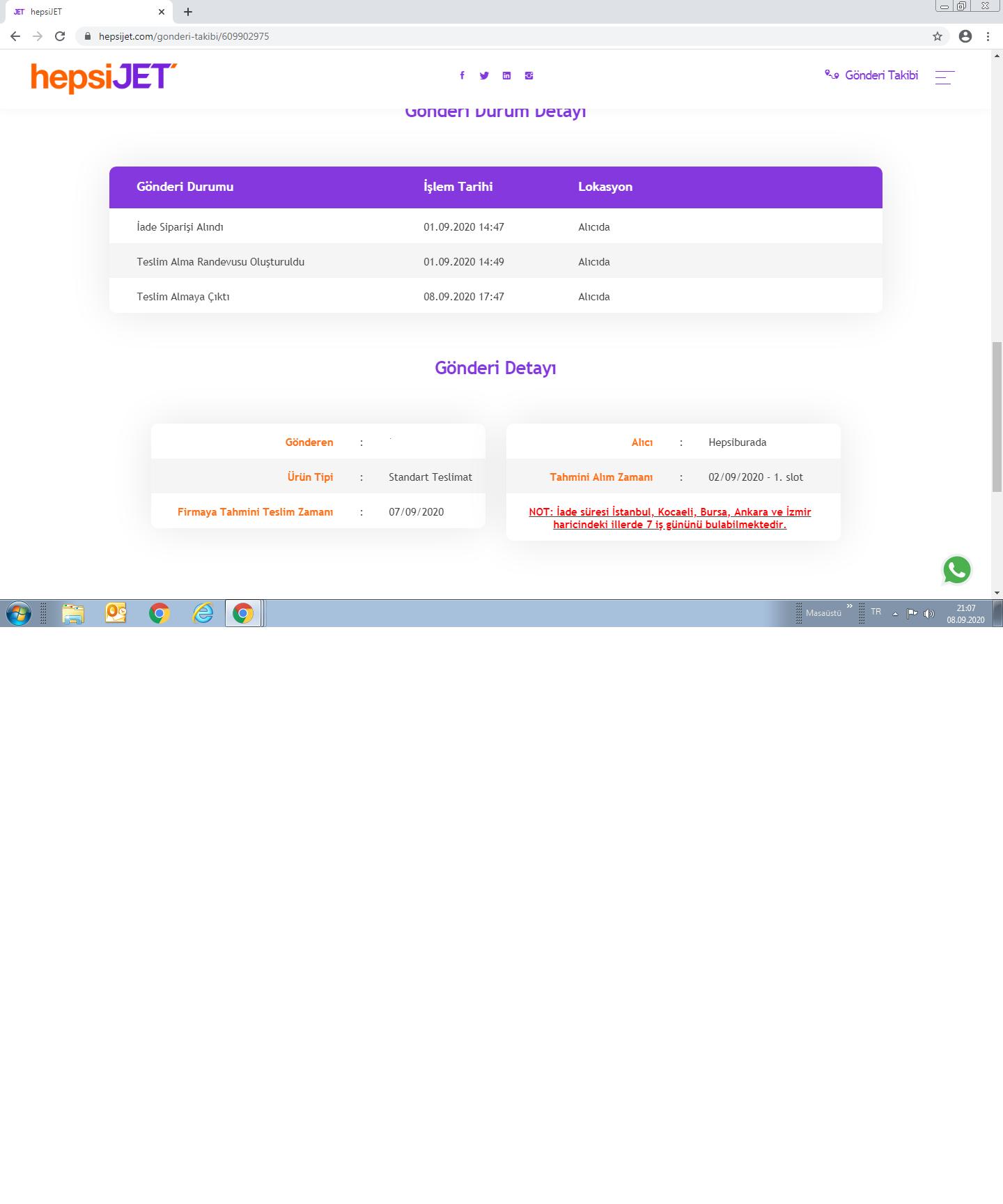Click 'Tahmini Alım Zamanı' label
1003x1204 pixels.
click(x=601, y=477)
